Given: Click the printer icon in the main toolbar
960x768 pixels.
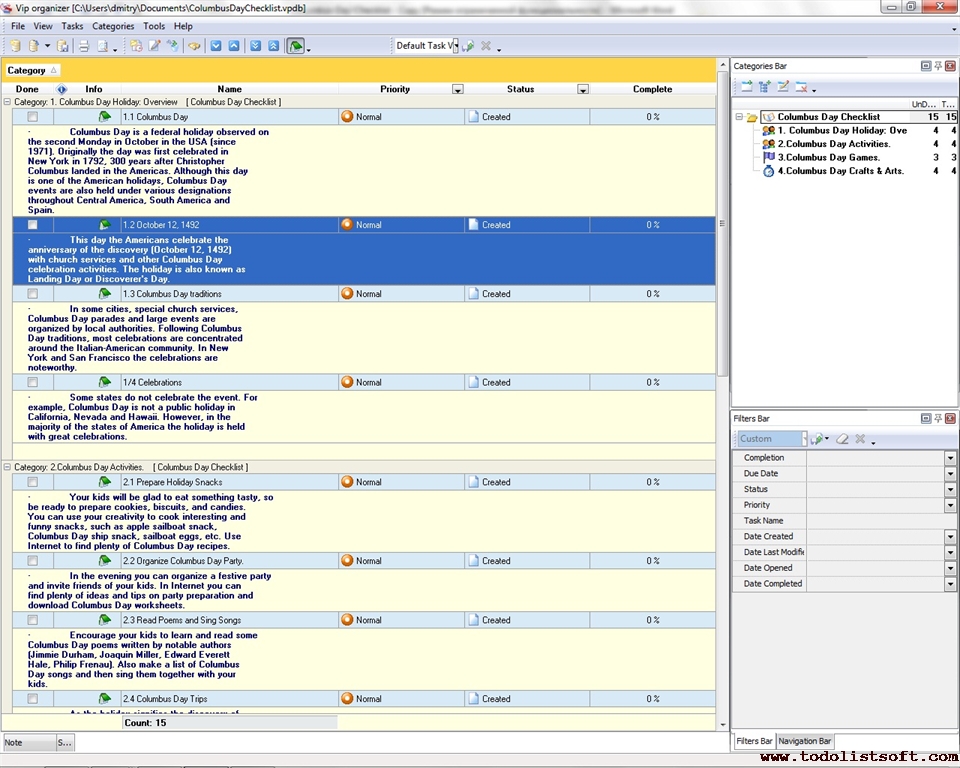Looking at the screenshot, I should (84, 46).
